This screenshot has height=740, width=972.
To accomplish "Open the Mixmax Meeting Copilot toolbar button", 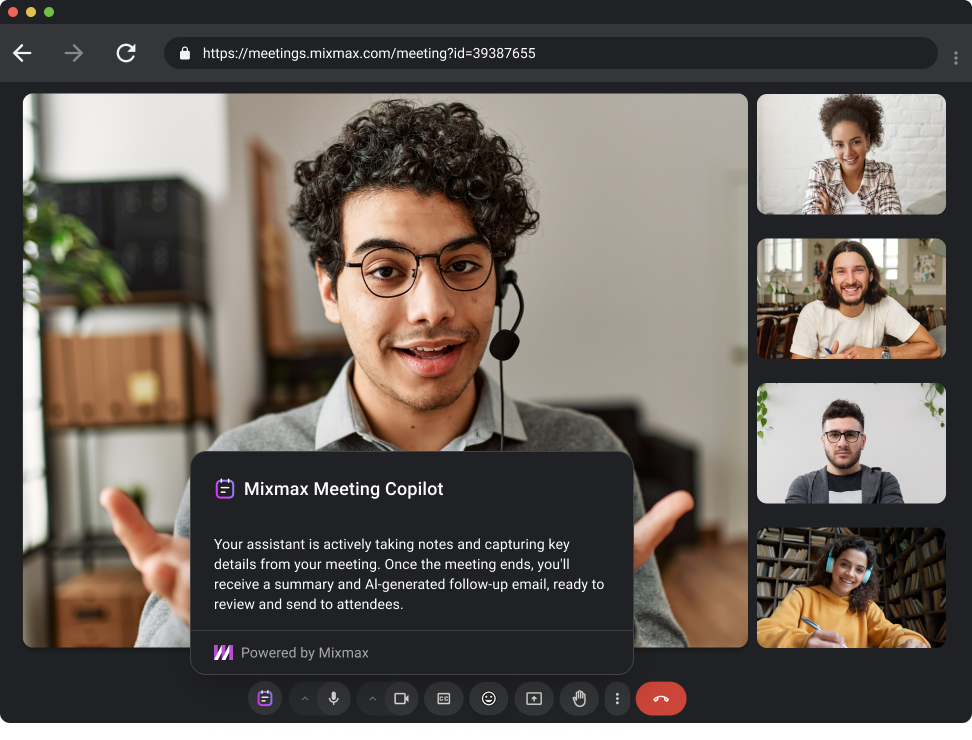I will [x=265, y=698].
